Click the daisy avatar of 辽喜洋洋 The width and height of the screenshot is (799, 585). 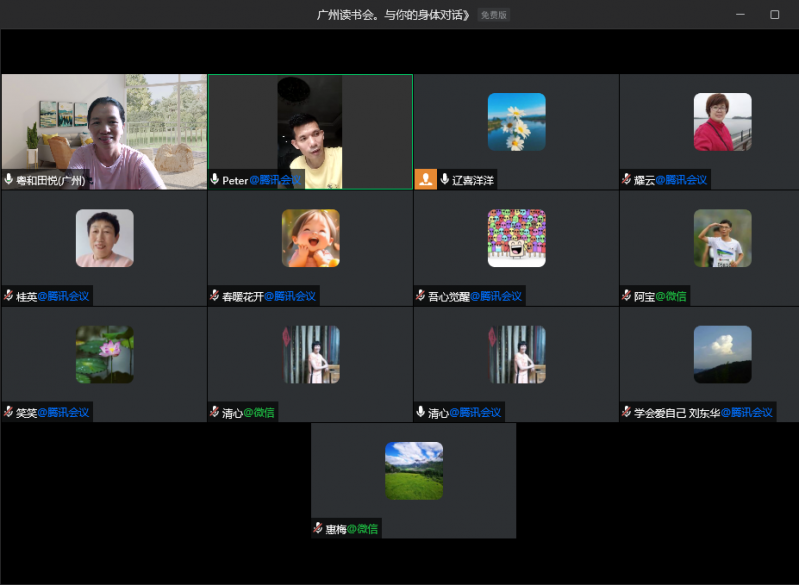tap(516, 122)
